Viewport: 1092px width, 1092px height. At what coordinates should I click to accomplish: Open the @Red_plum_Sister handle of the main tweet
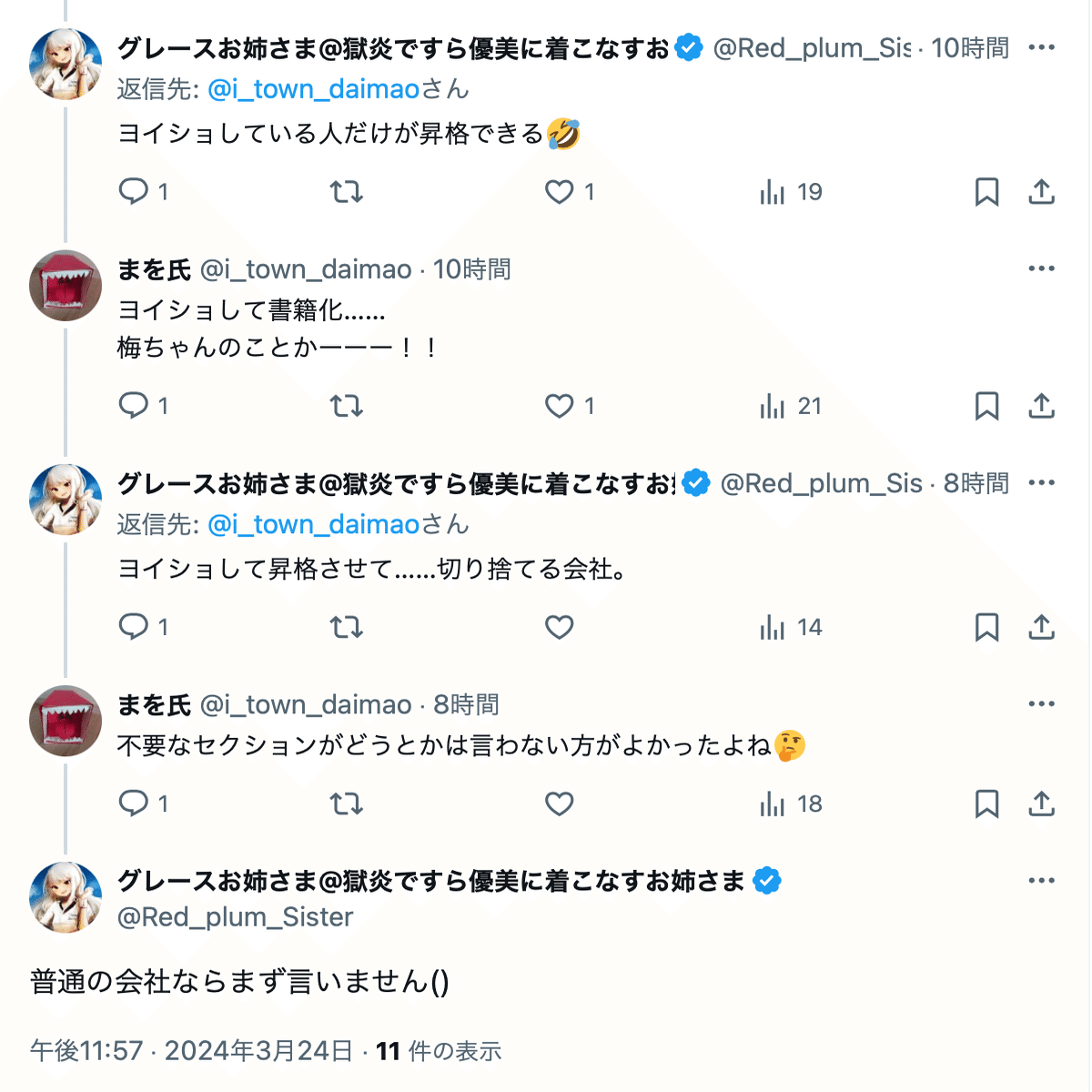coord(235,916)
